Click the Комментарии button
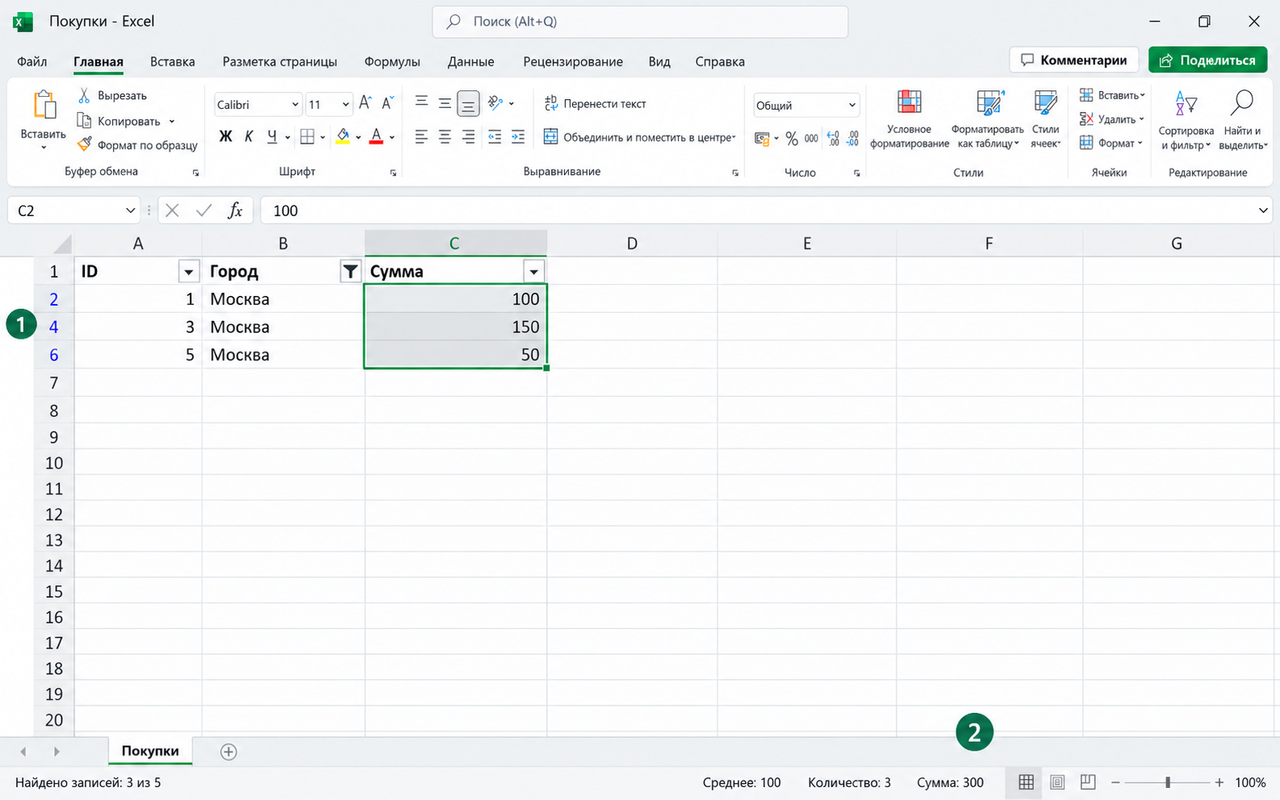The height and width of the screenshot is (800, 1280). [1074, 60]
